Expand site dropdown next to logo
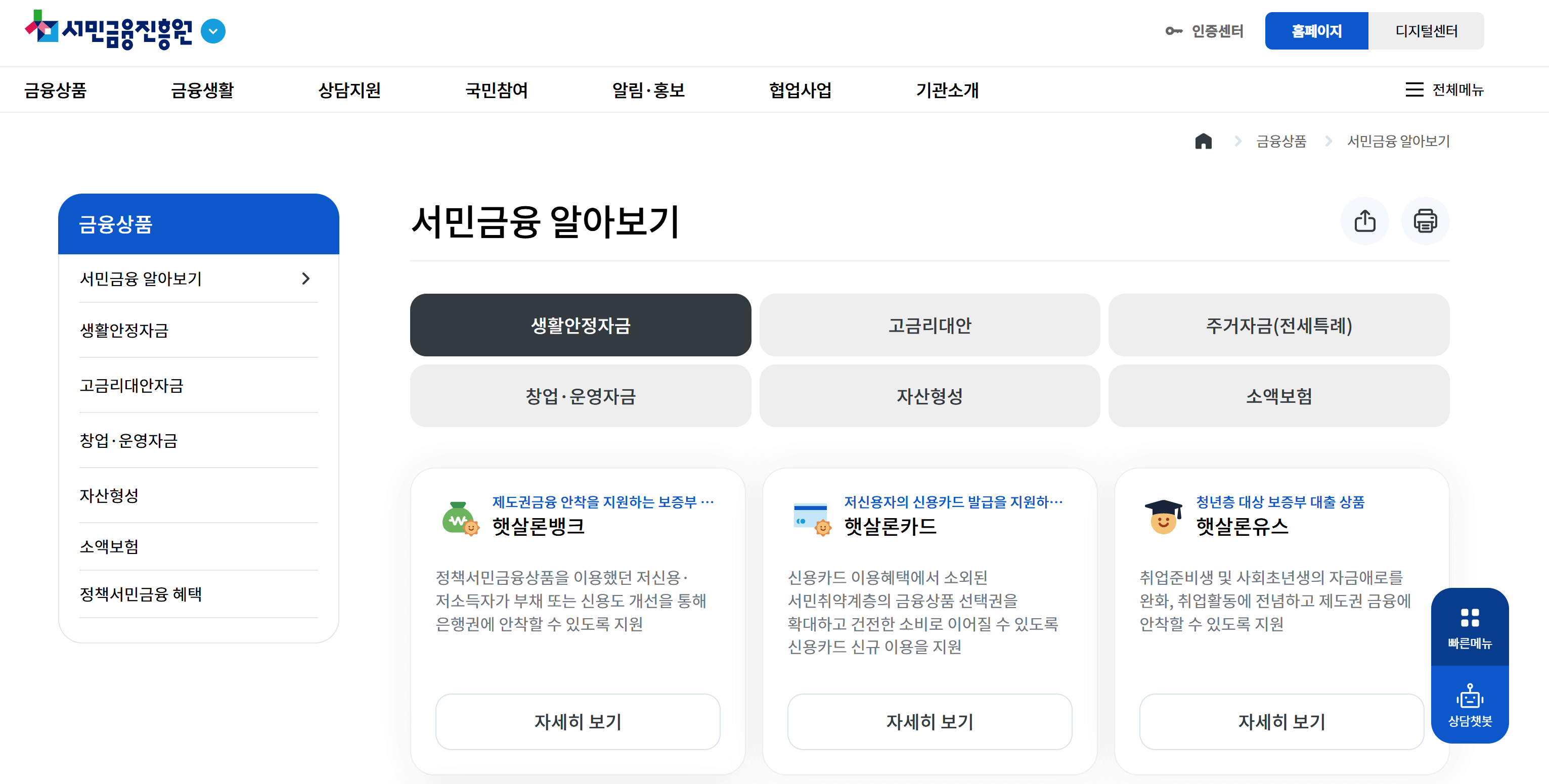1549x784 pixels. pos(213,31)
